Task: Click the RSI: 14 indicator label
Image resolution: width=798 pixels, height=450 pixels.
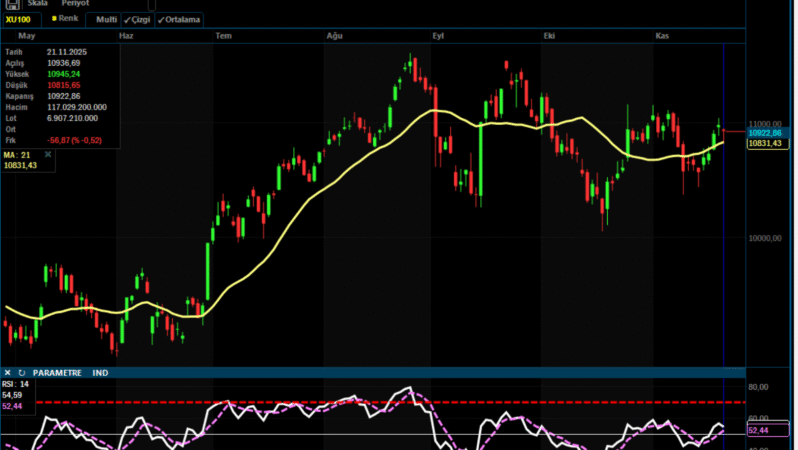Action: pos(16,384)
